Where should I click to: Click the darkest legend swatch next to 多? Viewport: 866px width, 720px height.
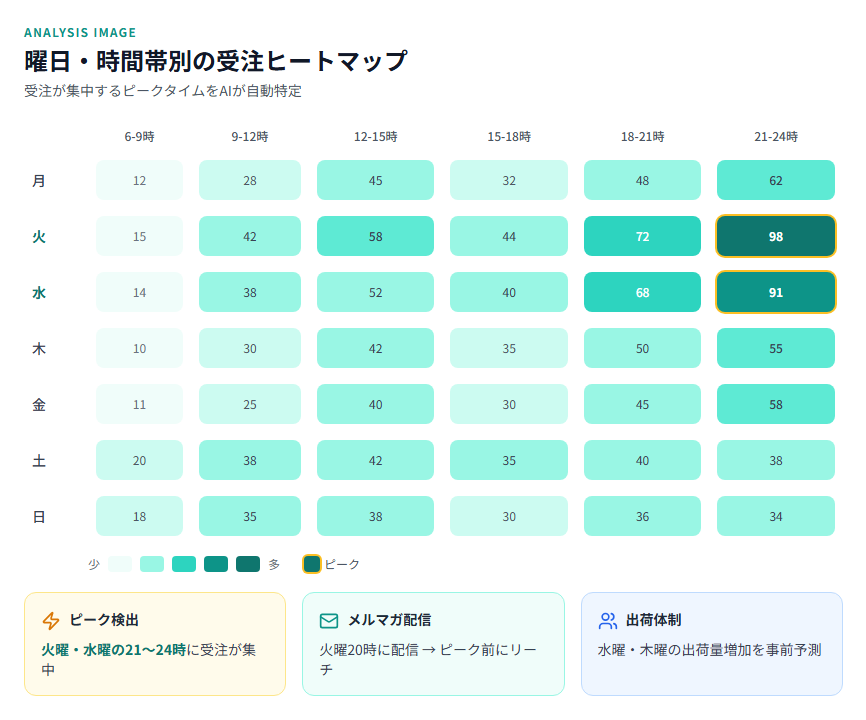tap(248, 564)
